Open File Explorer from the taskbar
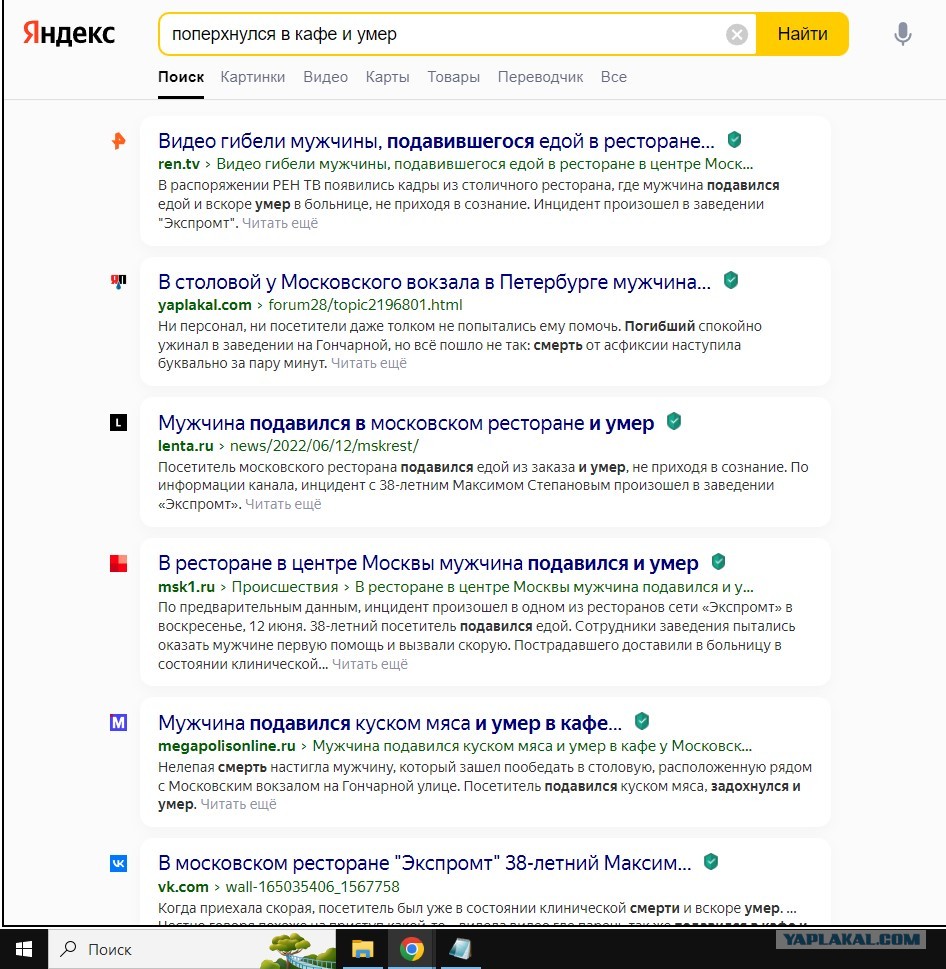 (362, 949)
